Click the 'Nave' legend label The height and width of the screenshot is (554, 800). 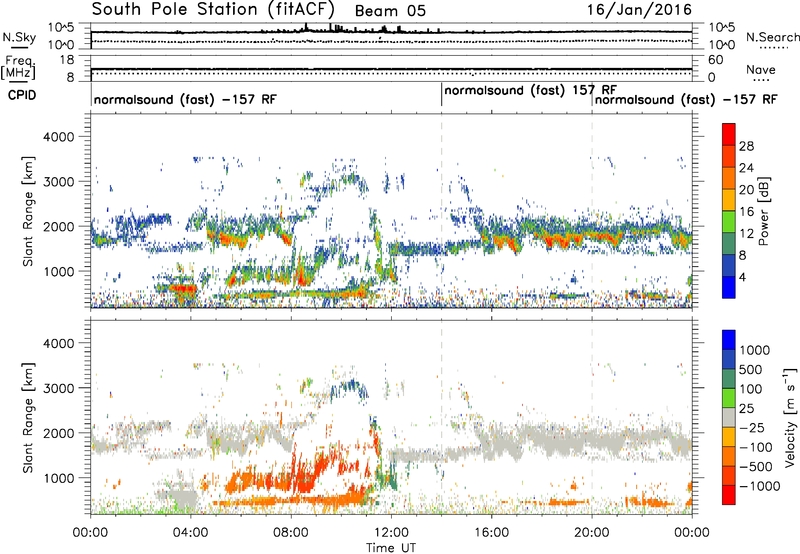click(x=760, y=69)
